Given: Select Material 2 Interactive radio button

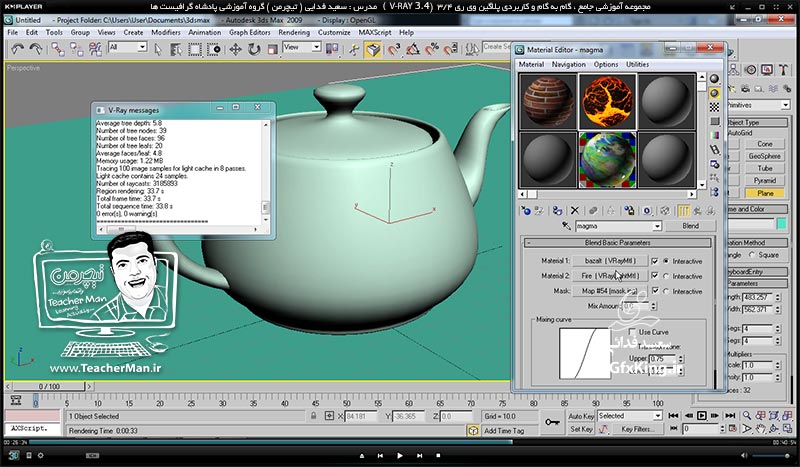Looking at the screenshot, I should [x=666, y=276].
